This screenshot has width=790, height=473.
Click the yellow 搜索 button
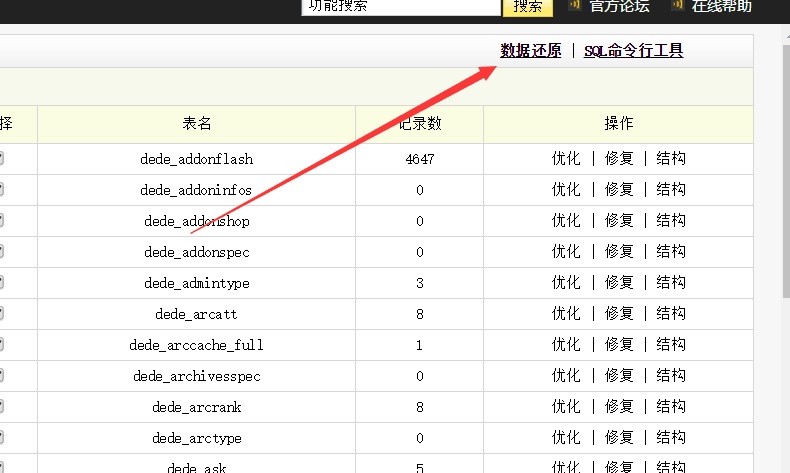[x=528, y=7]
